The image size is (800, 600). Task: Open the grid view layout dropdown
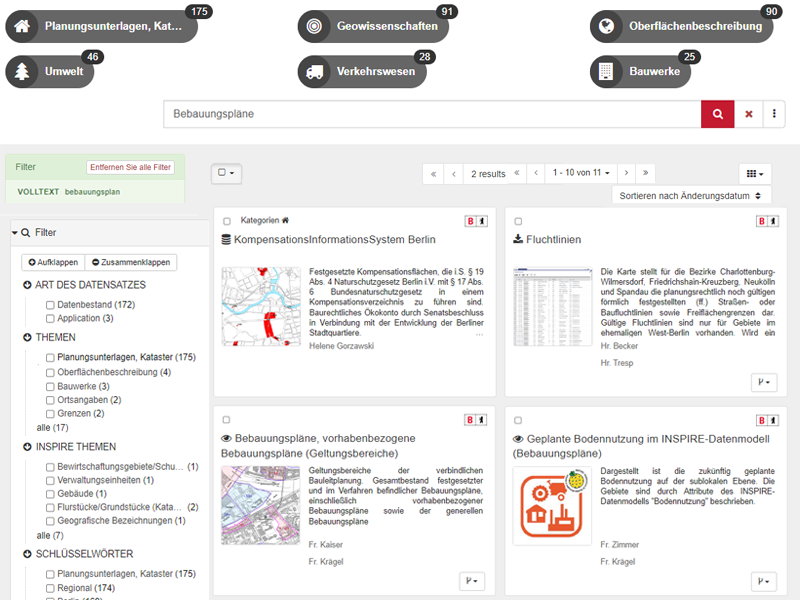pyautogui.click(x=755, y=173)
